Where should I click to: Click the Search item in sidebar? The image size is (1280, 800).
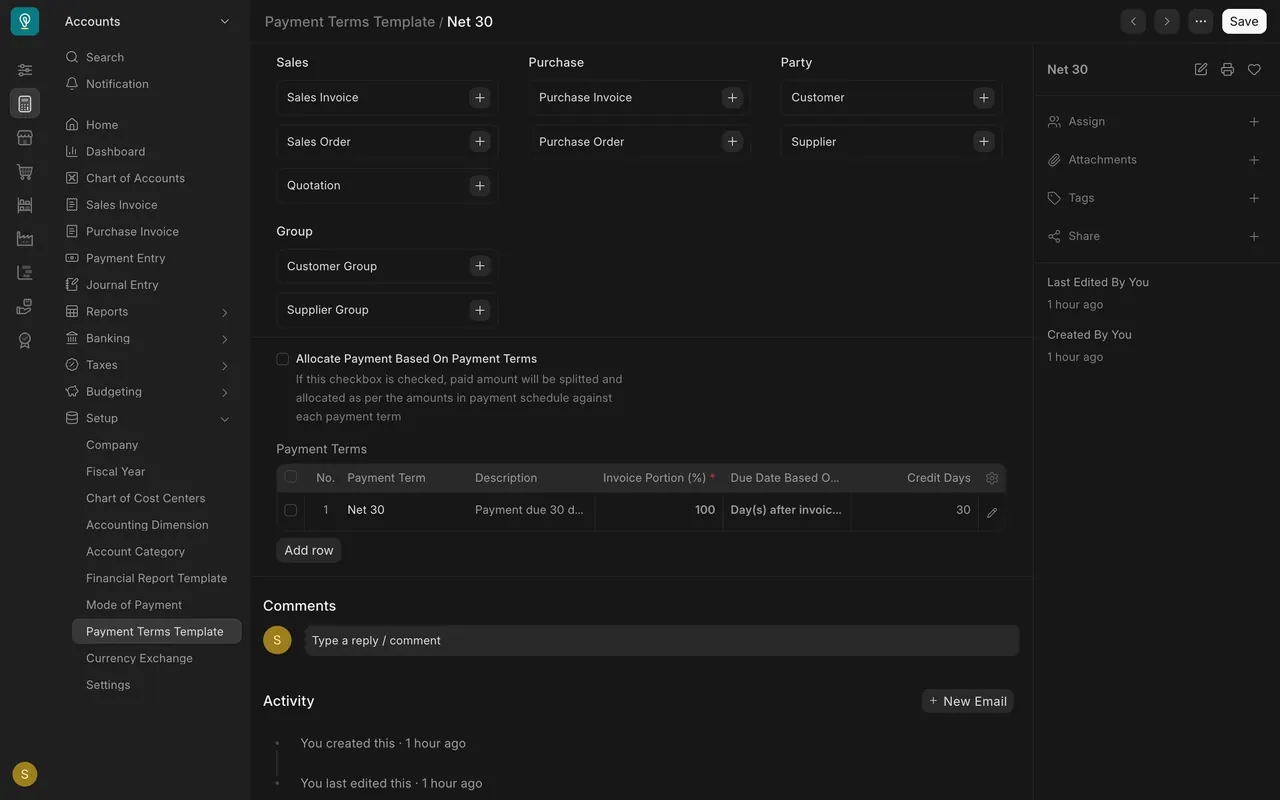[x=105, y=58]
